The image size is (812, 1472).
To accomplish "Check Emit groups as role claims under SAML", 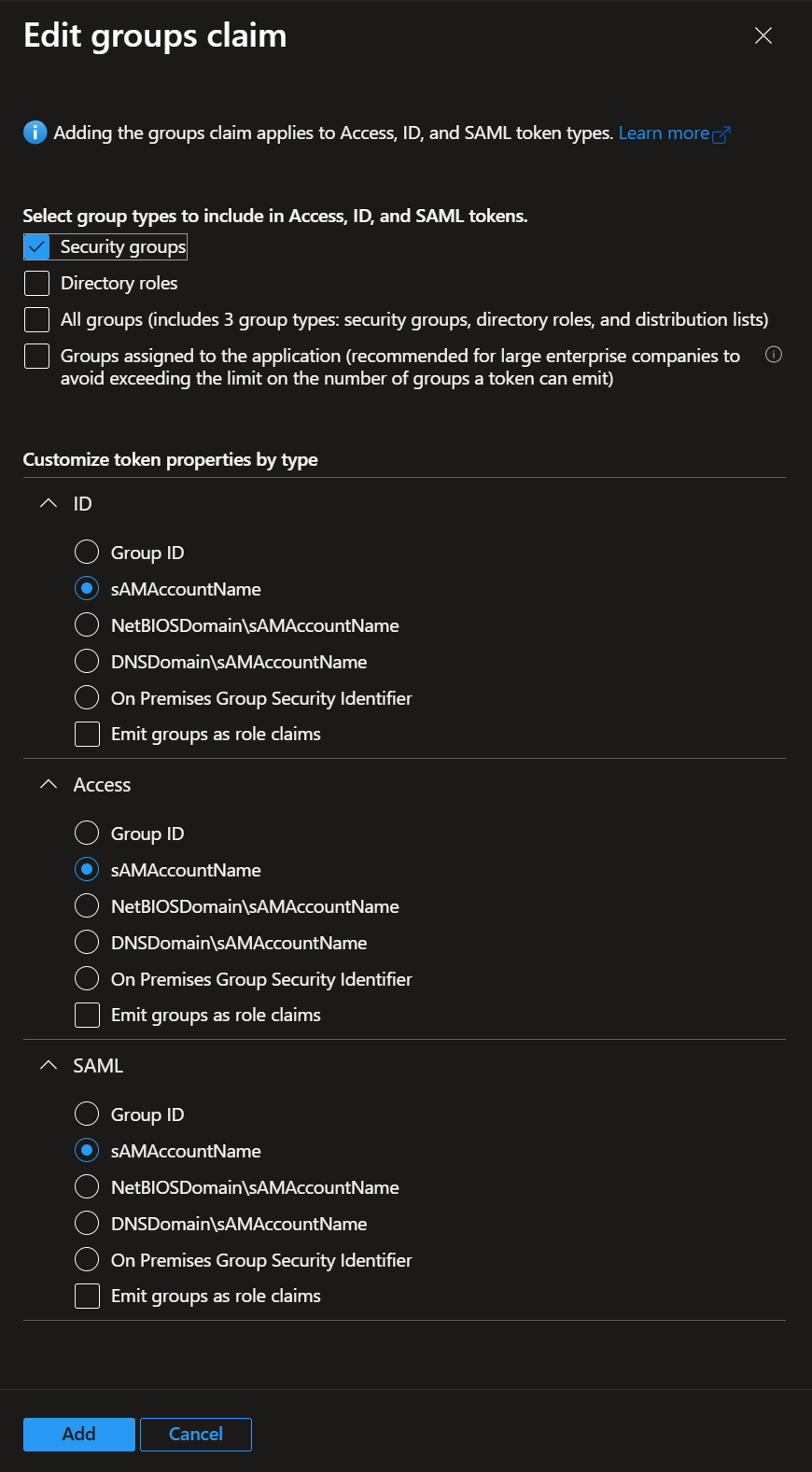I will point(87,1296).
